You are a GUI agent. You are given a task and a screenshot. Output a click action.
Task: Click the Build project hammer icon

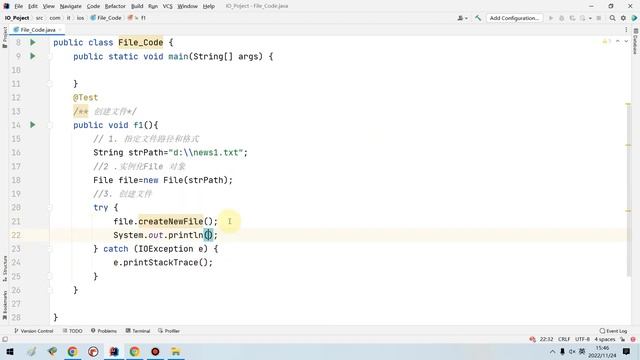478,18
